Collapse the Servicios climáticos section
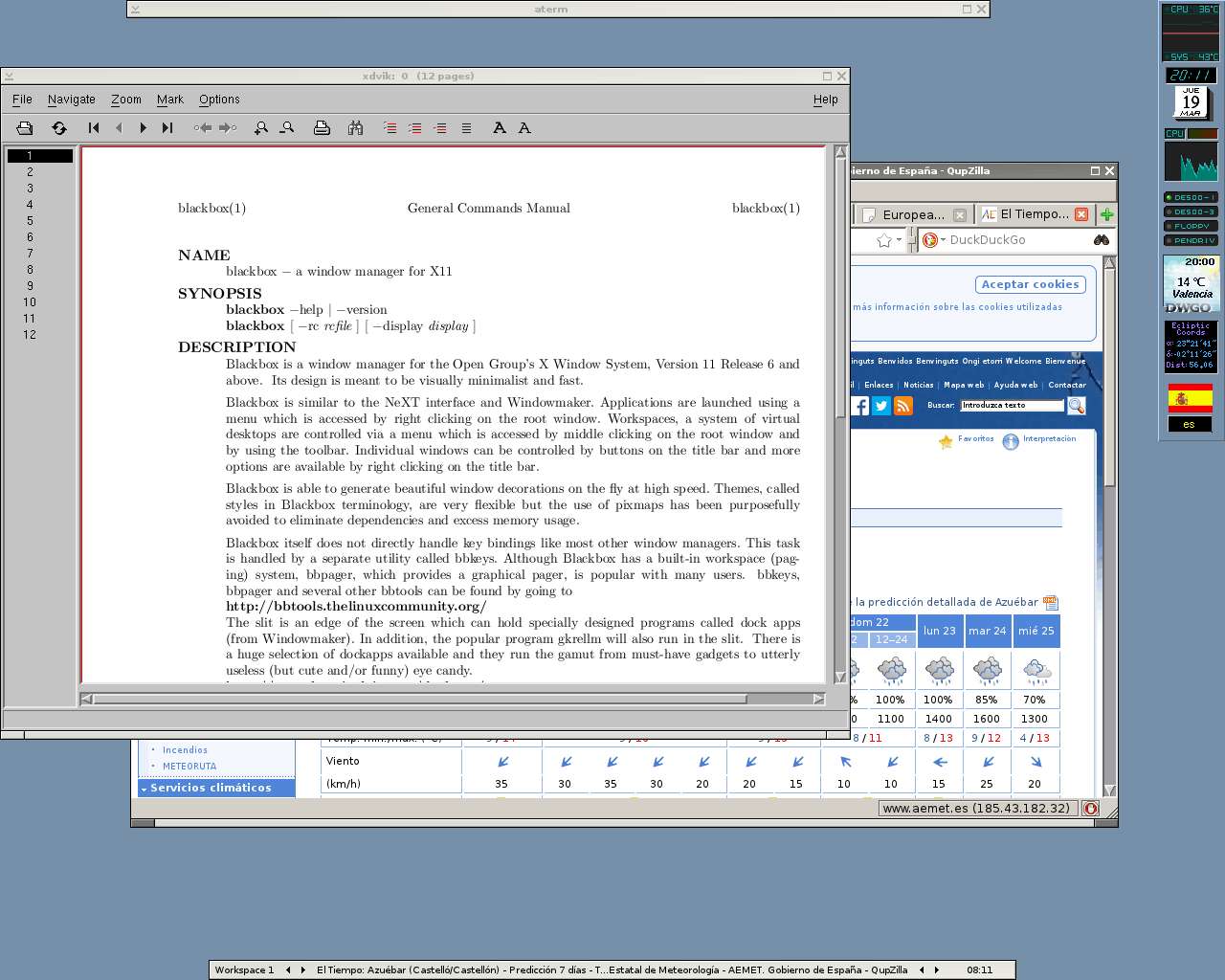Viewport: 1225px width, 980px height. [x=217, y=788]
